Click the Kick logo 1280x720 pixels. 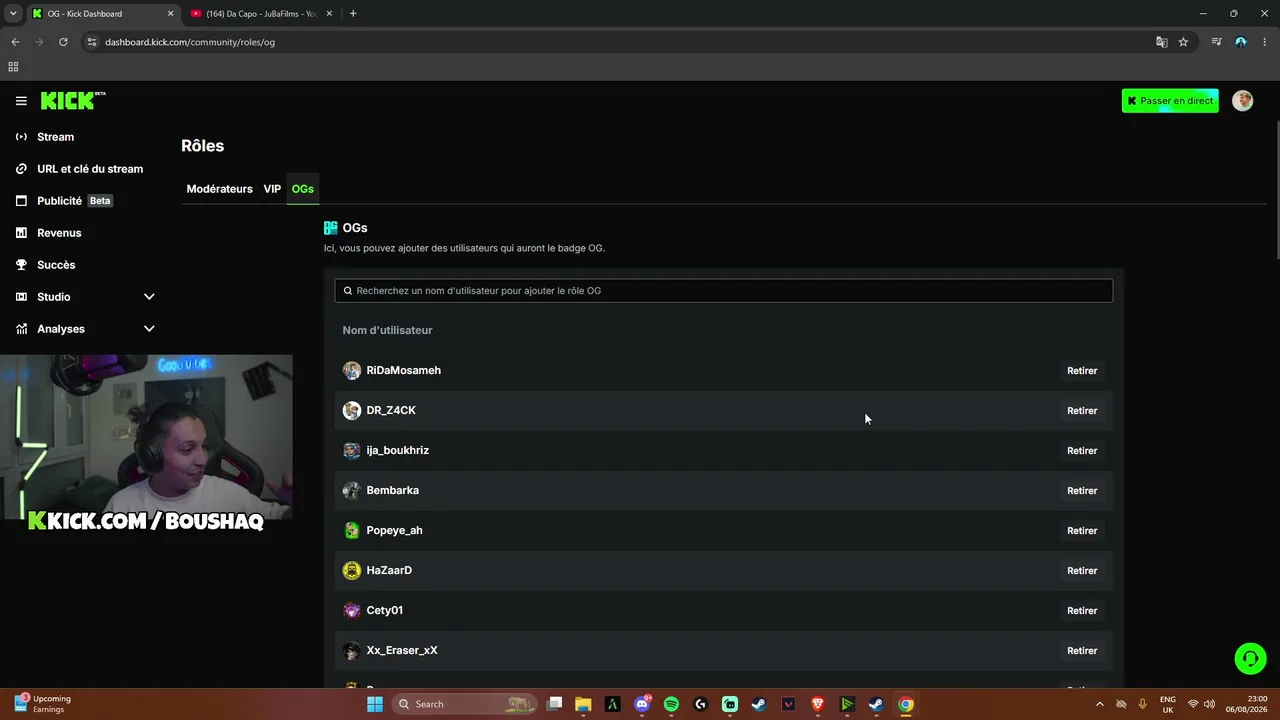click(x=72, y=100)
